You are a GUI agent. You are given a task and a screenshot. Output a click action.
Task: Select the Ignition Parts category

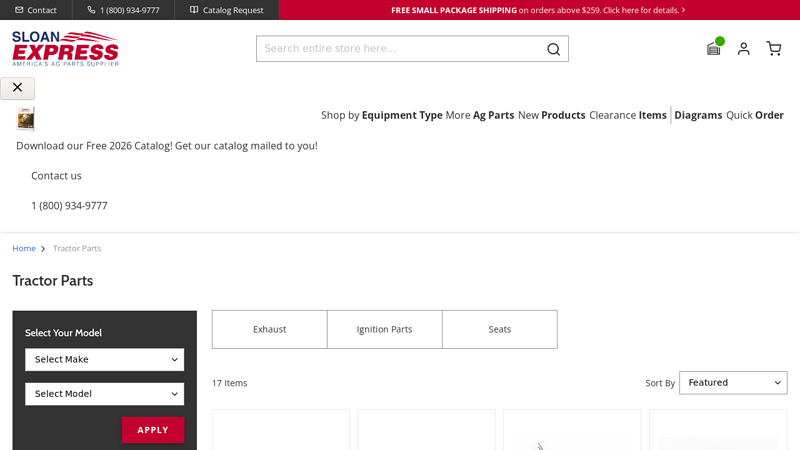point(384,329)
